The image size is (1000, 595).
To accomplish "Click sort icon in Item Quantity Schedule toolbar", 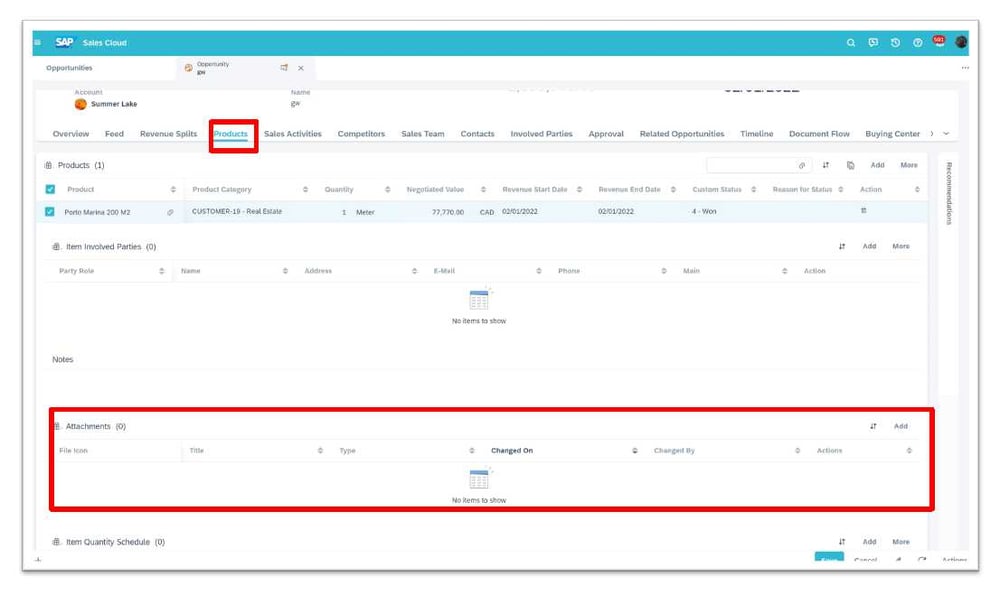I will coord(842,541).
